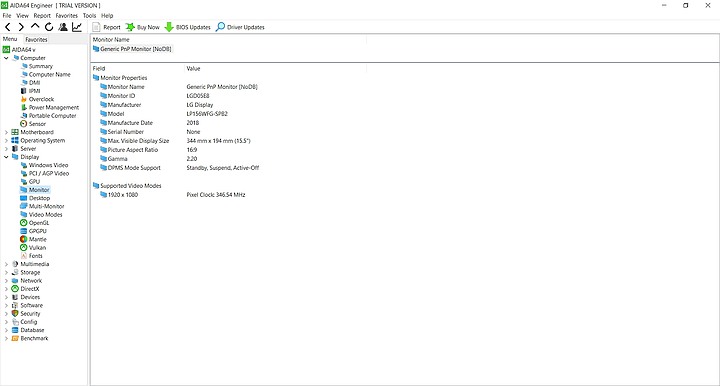Open Video Modes in the tree
The image size is (720, 386).
pyautogui.click(x=45, y=215)
